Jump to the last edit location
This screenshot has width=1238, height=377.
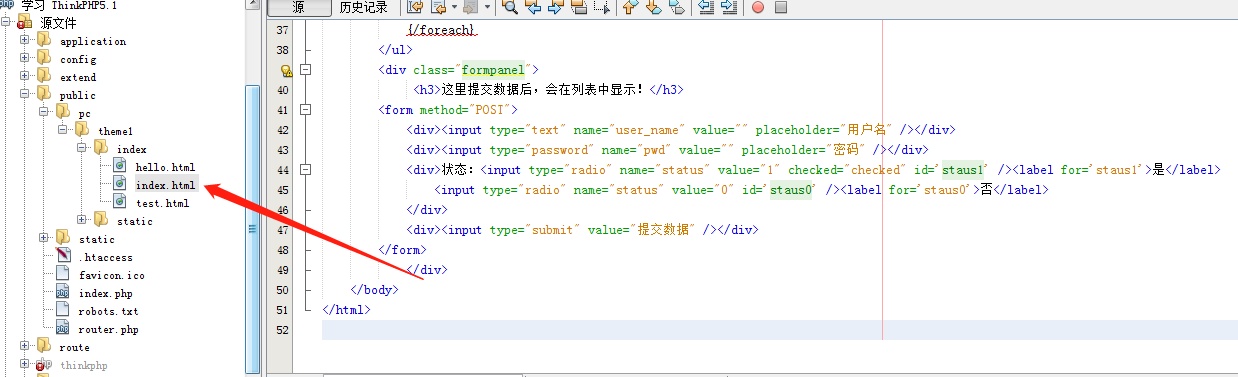pos(415,6)
